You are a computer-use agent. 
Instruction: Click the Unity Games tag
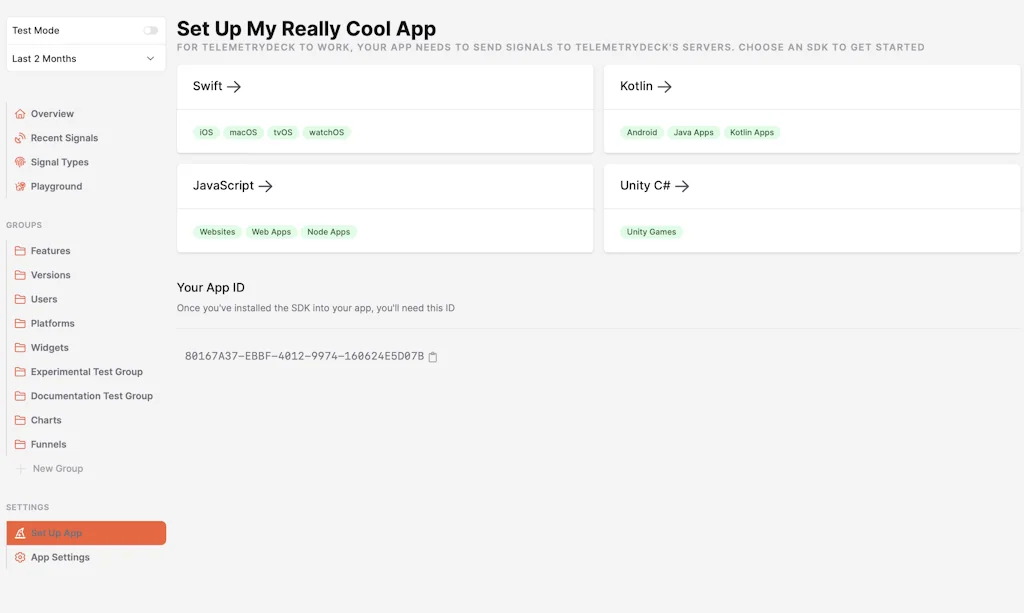pyautogui.click(x=651, y=232)
